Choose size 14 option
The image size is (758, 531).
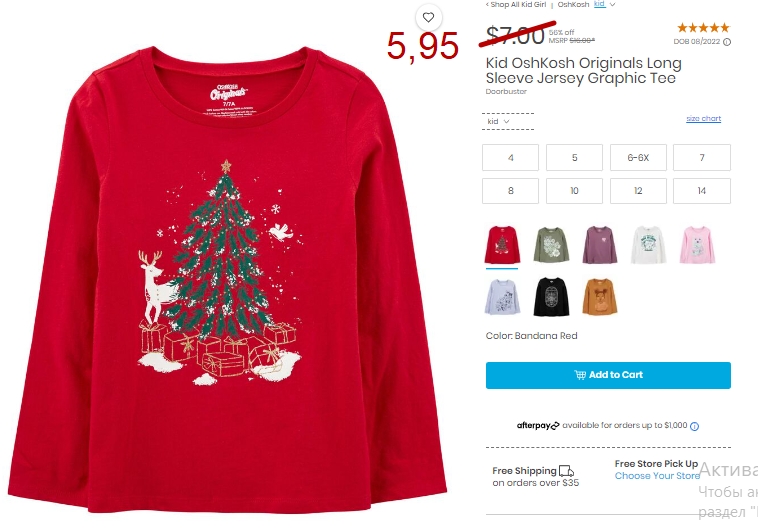click(x=702, y=191)
